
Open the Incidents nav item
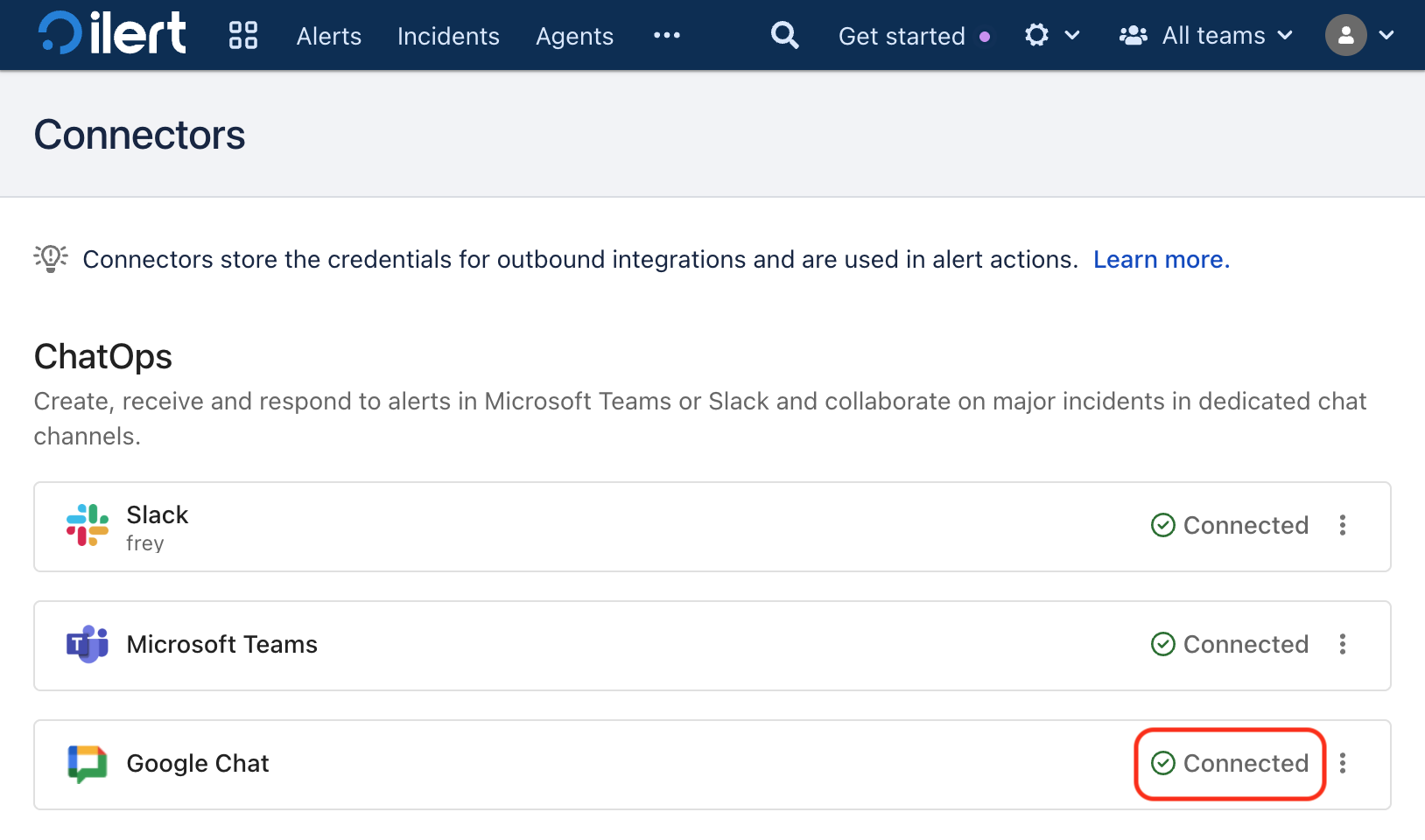(448, 36)
